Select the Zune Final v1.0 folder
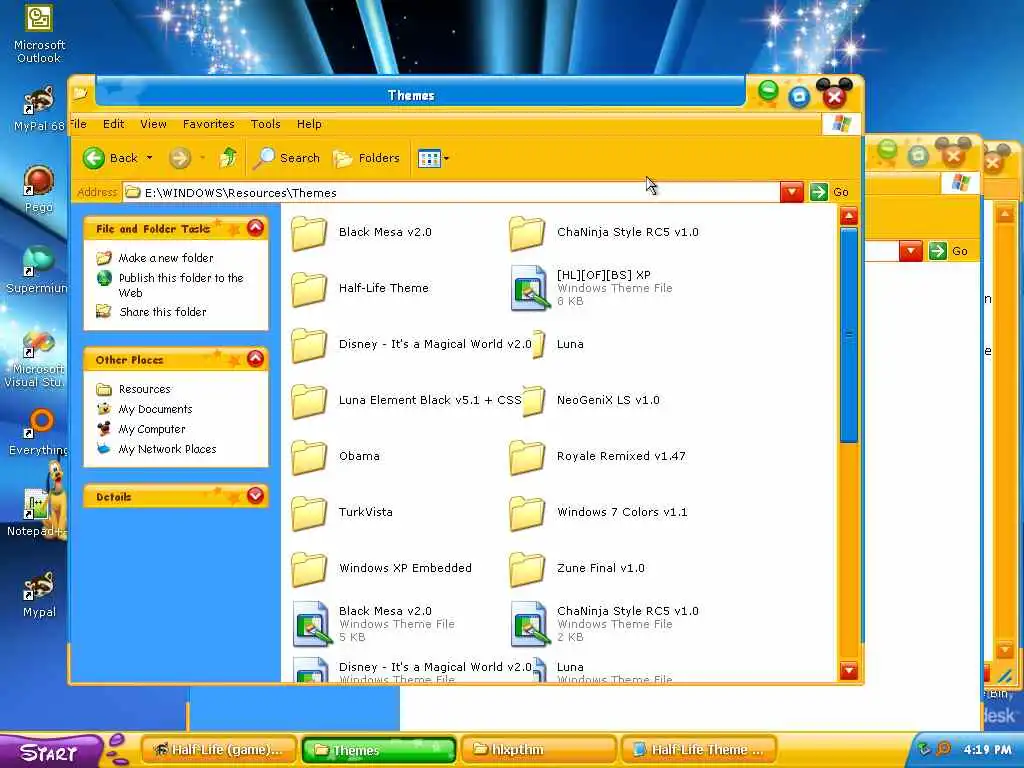1024x768 pixels. pos(577,568)
